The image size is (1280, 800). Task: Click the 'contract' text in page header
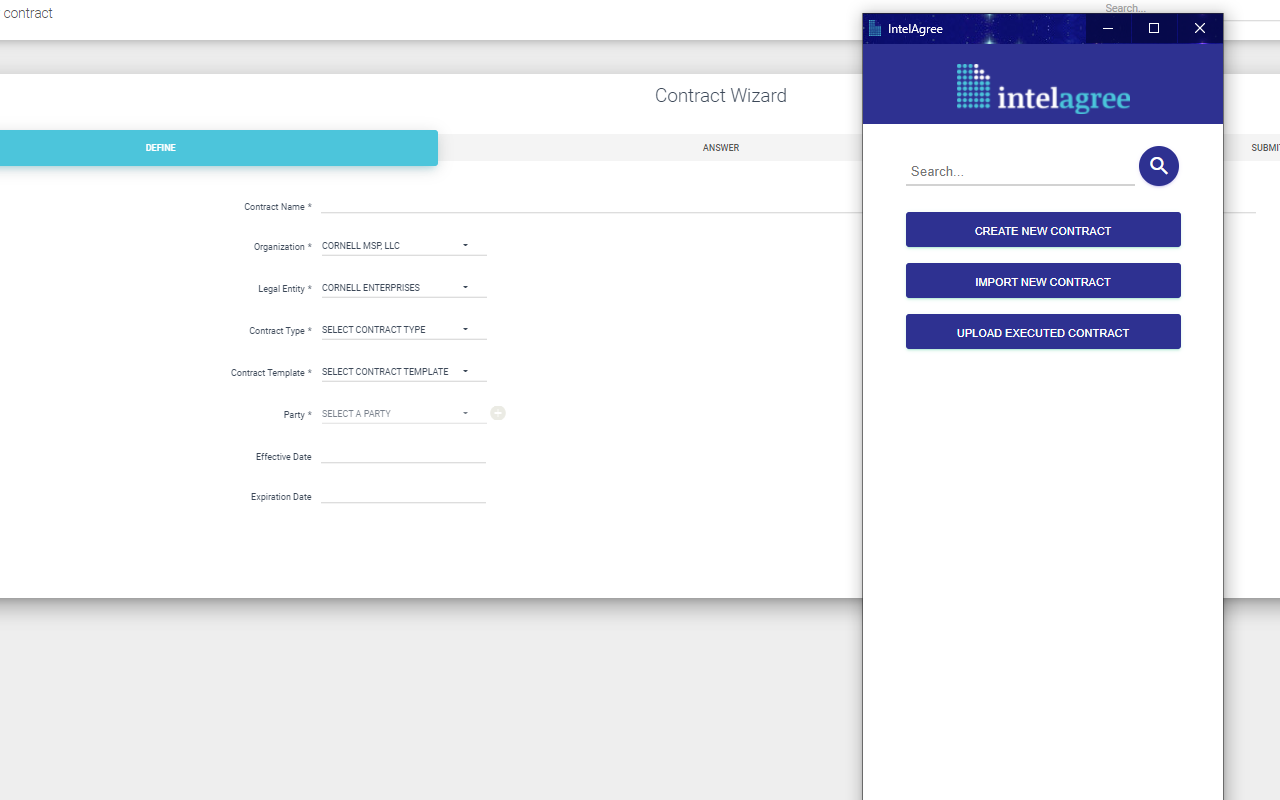click(28, 13)
